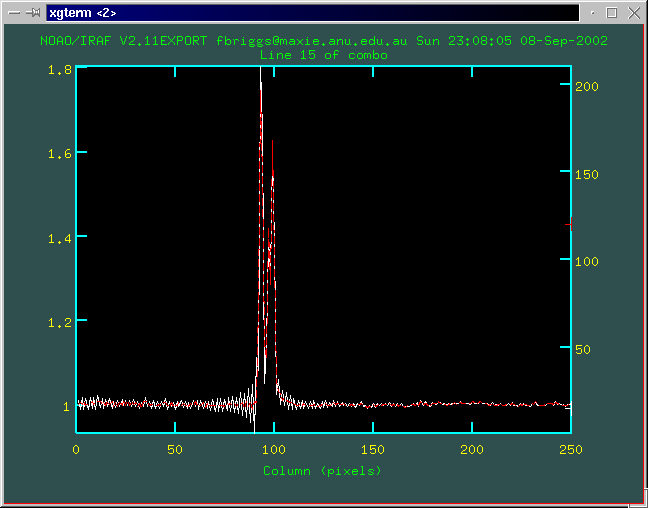
Task: Click the 'Line 15 of combo' title
Action: point(324,55)
